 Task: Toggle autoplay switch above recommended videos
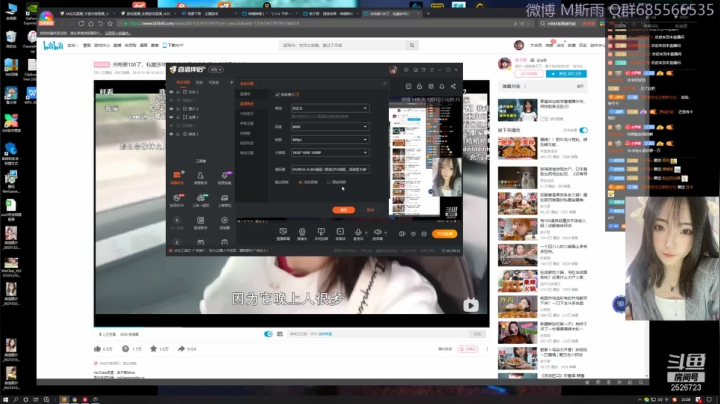[x=583, y=130]
